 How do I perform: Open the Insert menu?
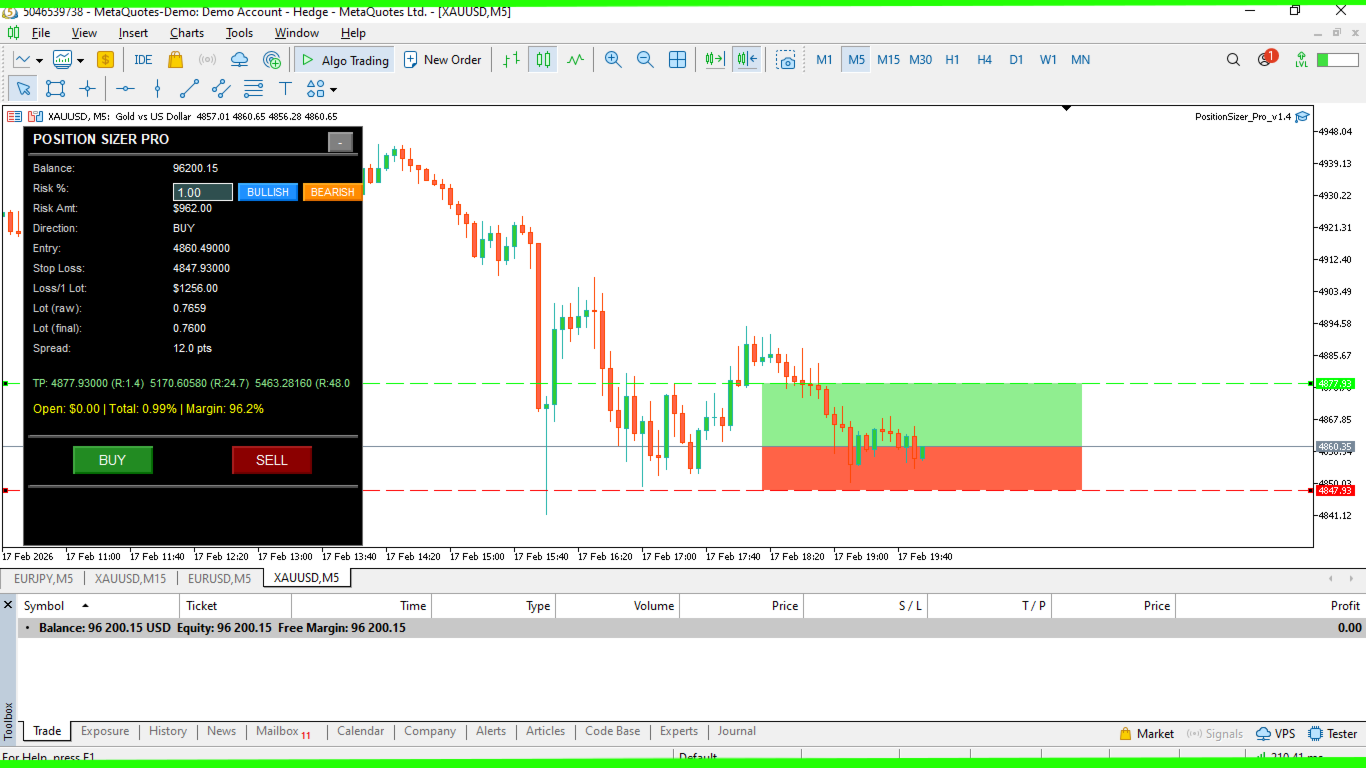click(x=133, y=33)
